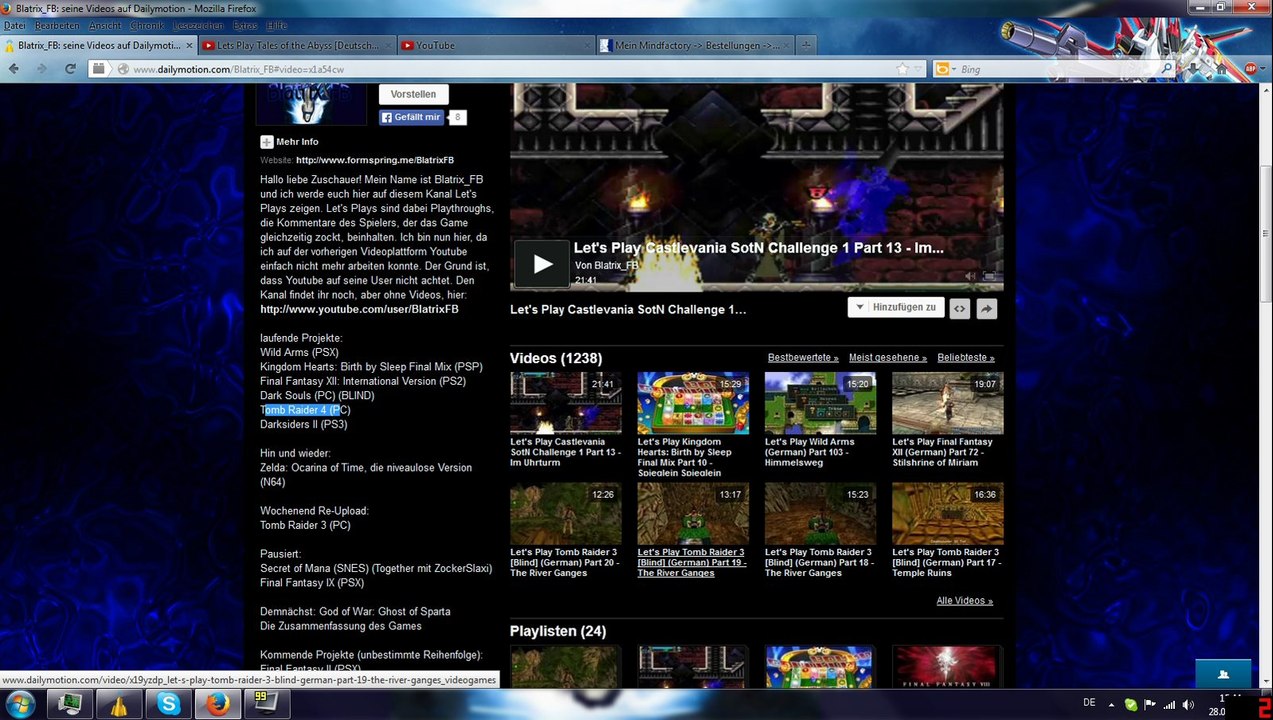Open Firefox 'Datei' menu
Viewport: 1273px width, 720px height.
[15, 25]
